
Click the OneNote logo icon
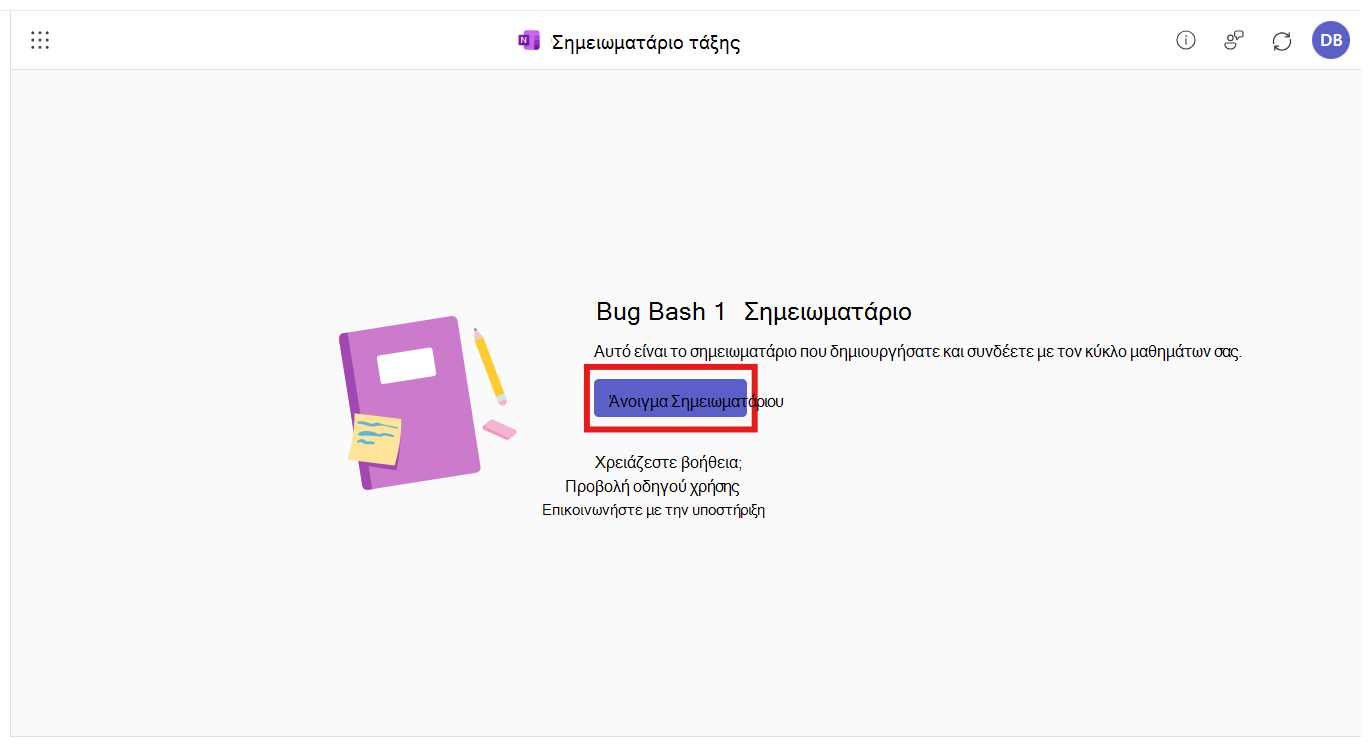(529, 41)
